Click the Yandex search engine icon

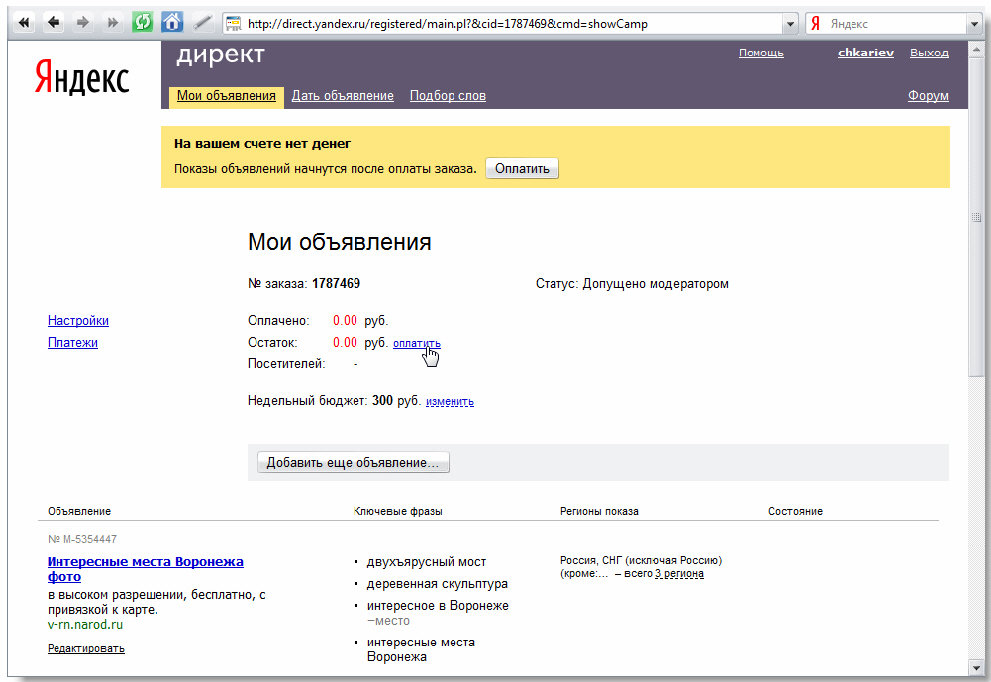coord(816,24)
